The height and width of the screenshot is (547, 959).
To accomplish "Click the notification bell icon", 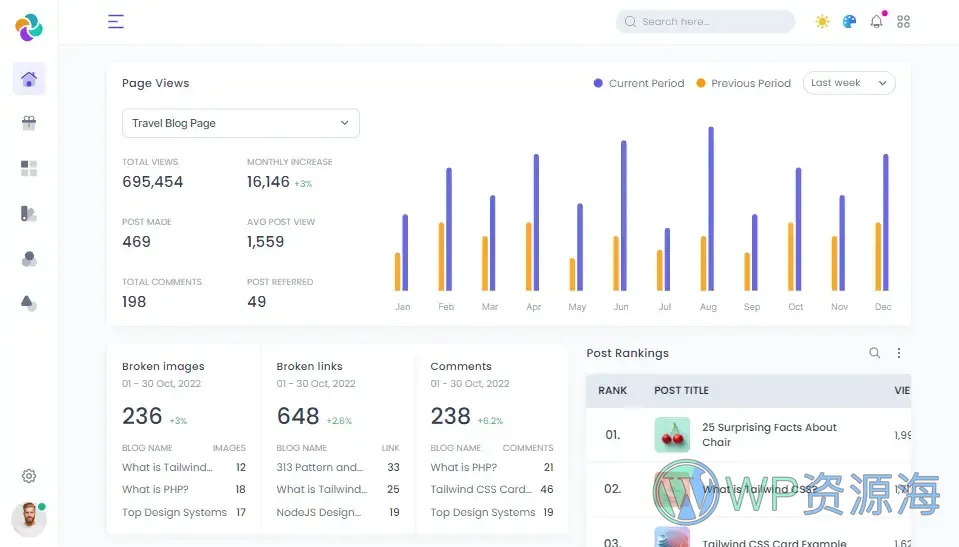I will pos(876,21).
